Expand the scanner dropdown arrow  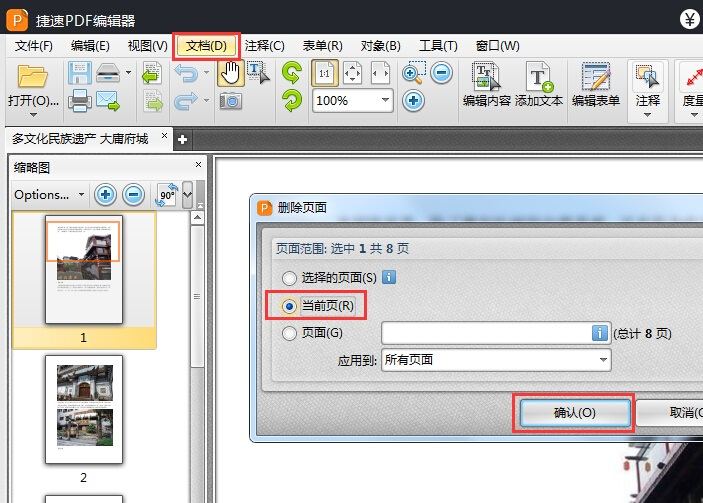pyautogui.click(x=129, y=72)
